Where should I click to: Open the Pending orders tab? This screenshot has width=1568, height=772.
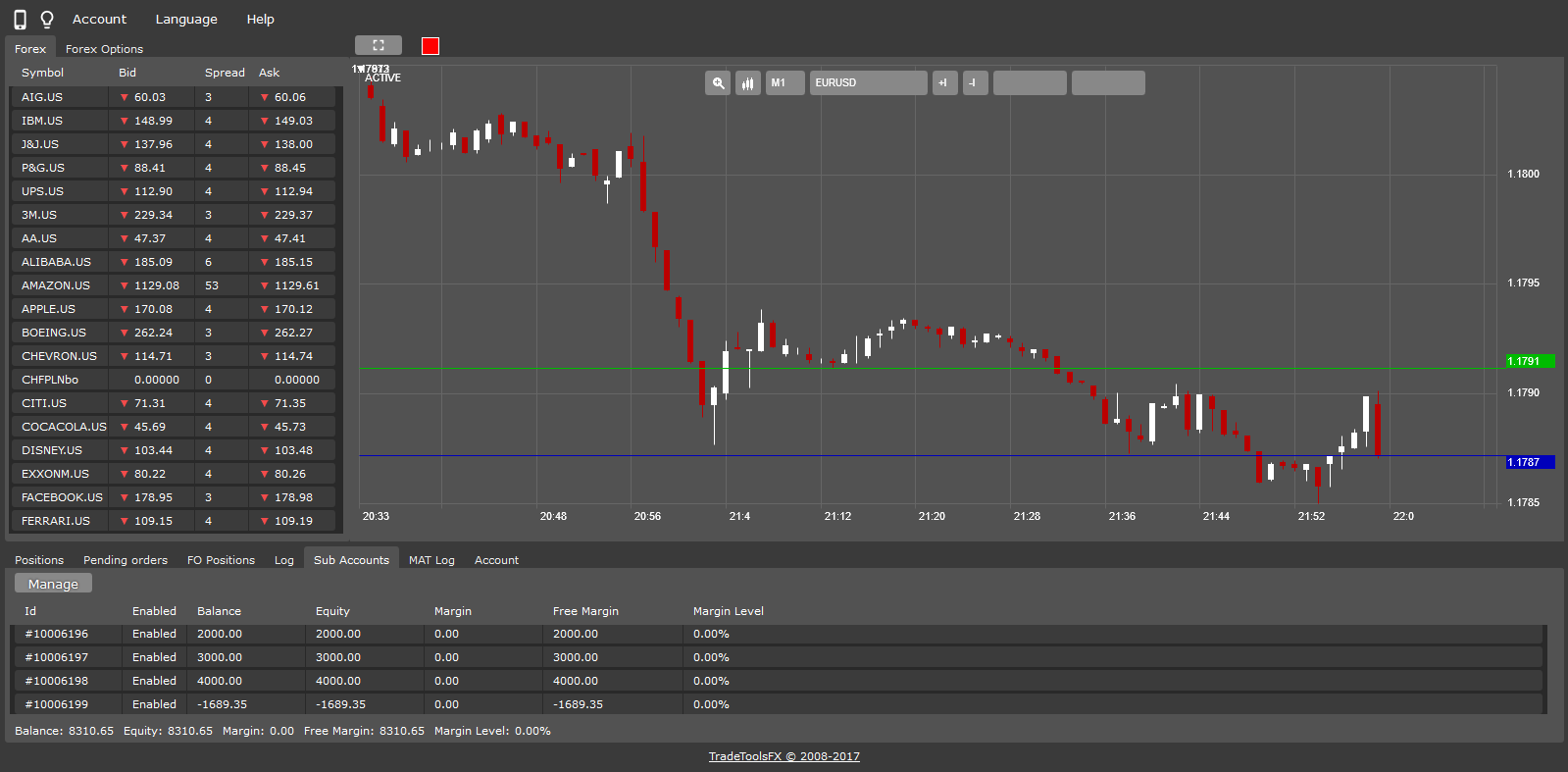[126, 560]
